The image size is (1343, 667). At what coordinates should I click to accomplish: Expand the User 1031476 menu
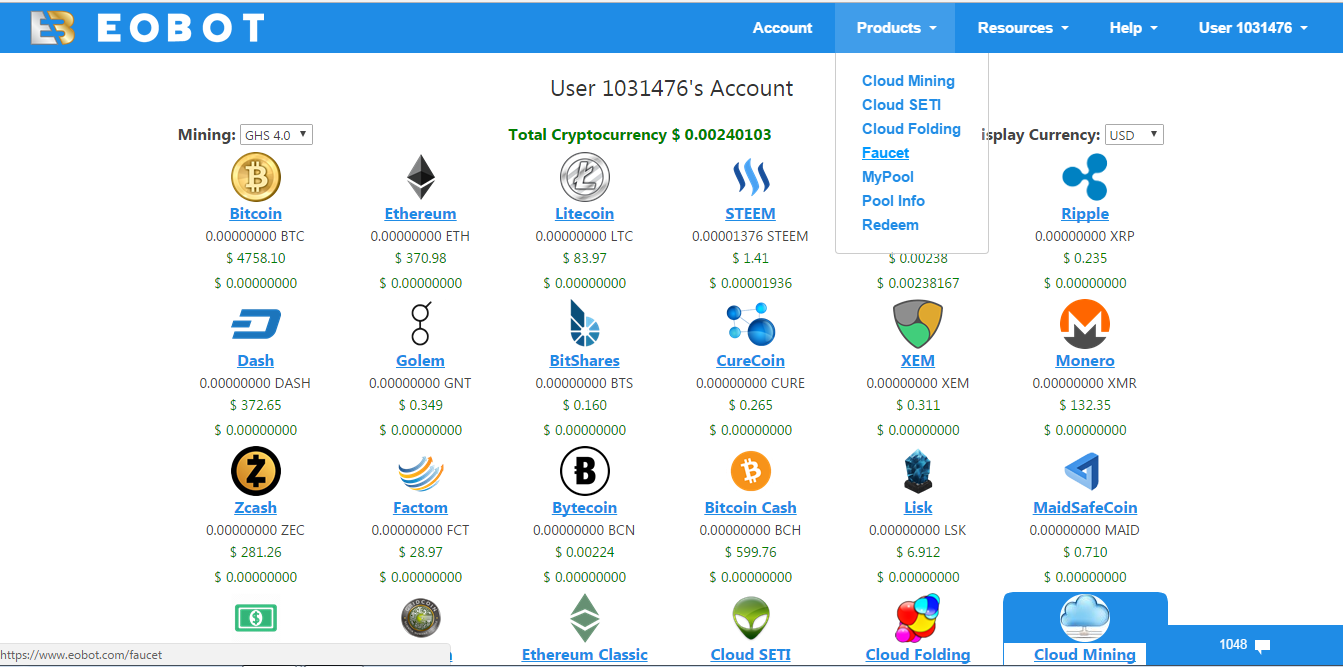point(1253,28)
